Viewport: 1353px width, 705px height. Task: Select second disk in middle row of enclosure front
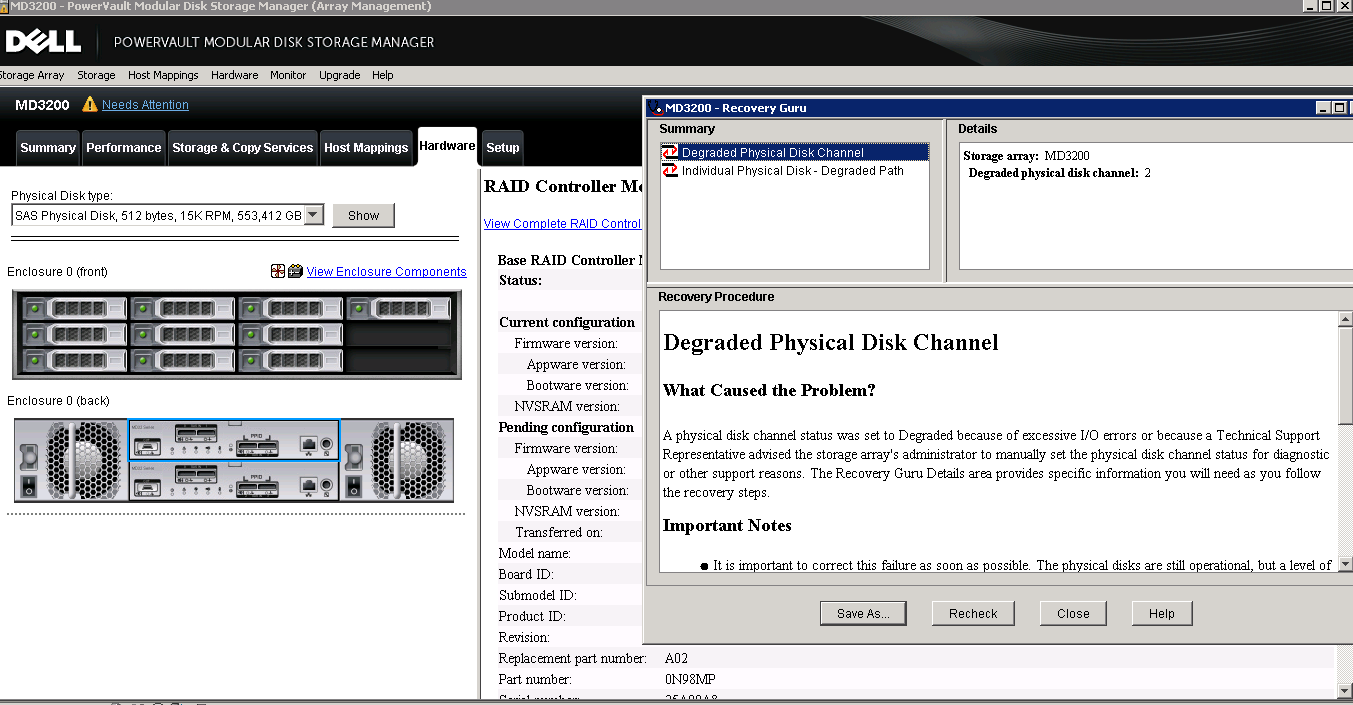(183, 334)
